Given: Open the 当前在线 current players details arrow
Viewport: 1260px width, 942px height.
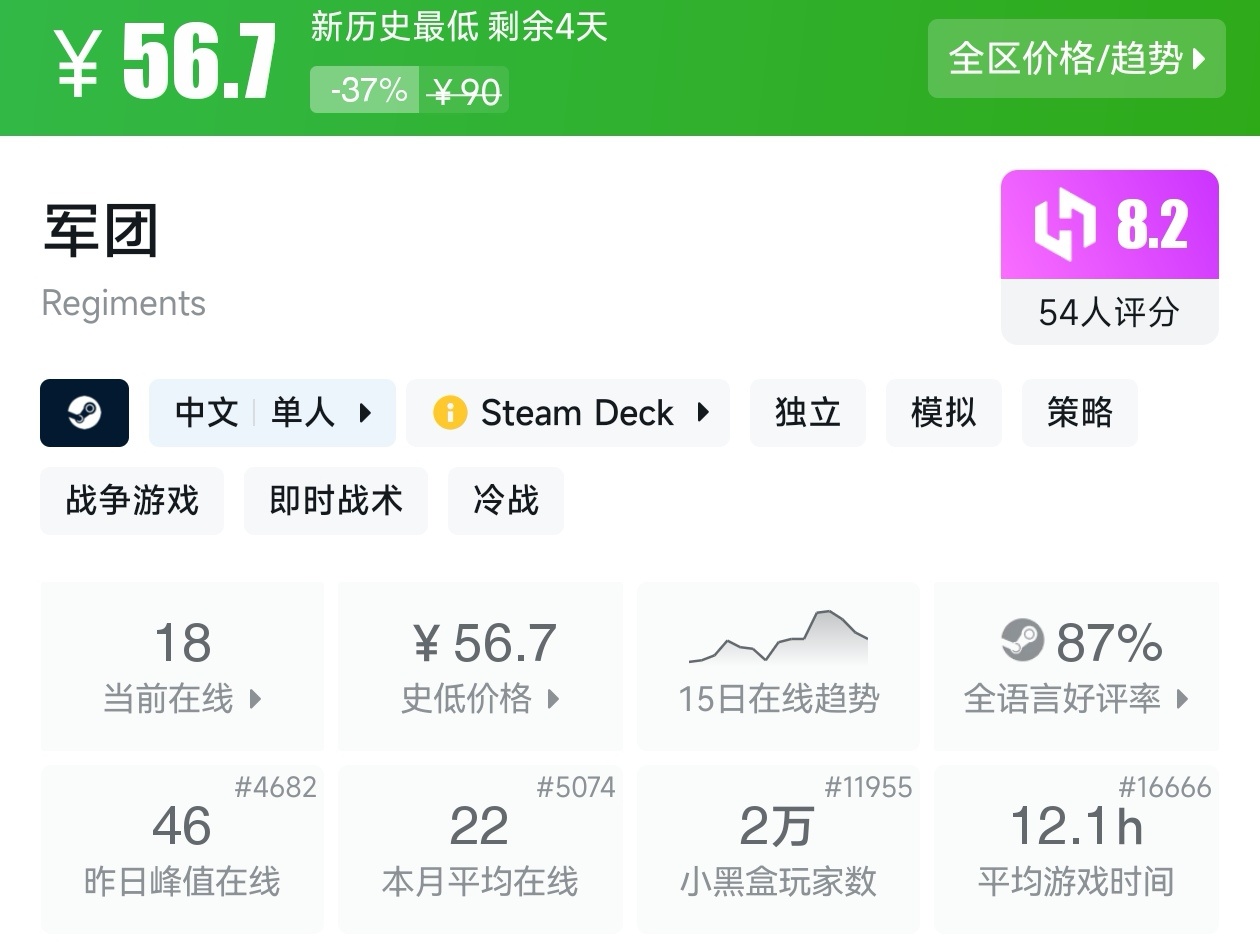Looking at the screenshot, I should 255,699.
